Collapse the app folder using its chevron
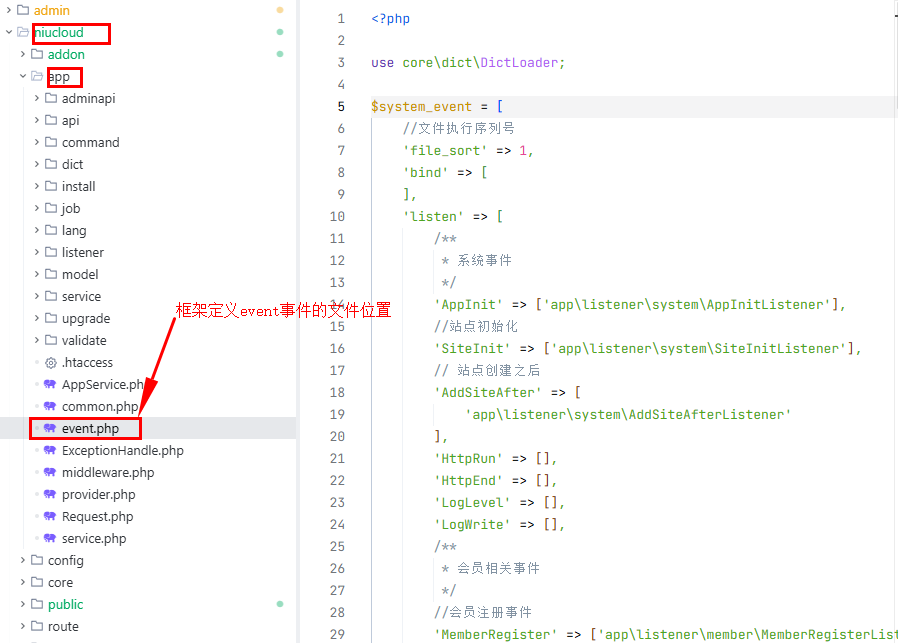The height and width of the screenshot is (643, 898). pyautogui.click(x=23, y=76)
